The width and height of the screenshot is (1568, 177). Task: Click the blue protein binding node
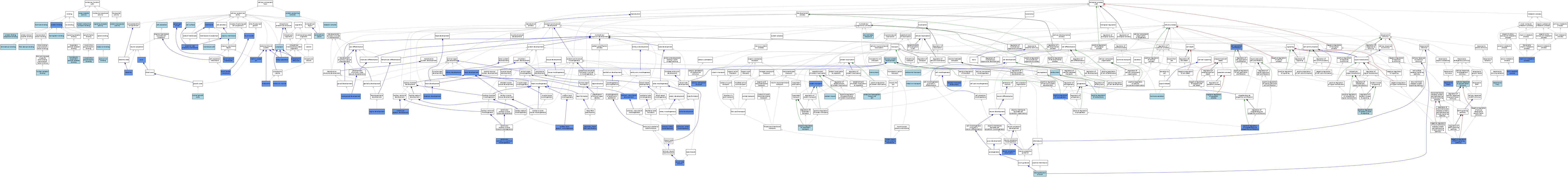pyautogui.click(x=57, y=25)
